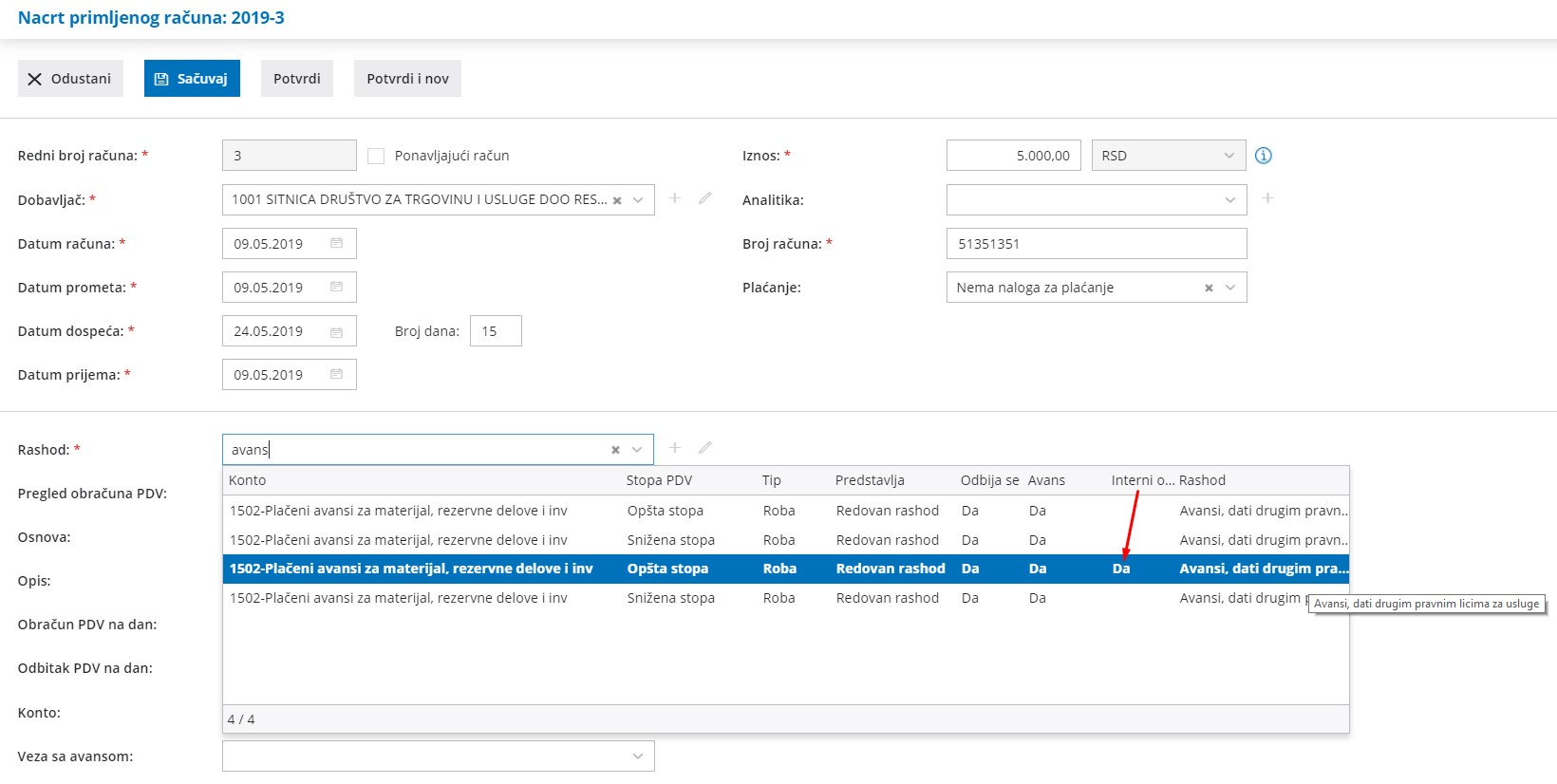Clear the Rashod search text with the x icon
This screenshot has height=784, width=1557.
(615, 450)
